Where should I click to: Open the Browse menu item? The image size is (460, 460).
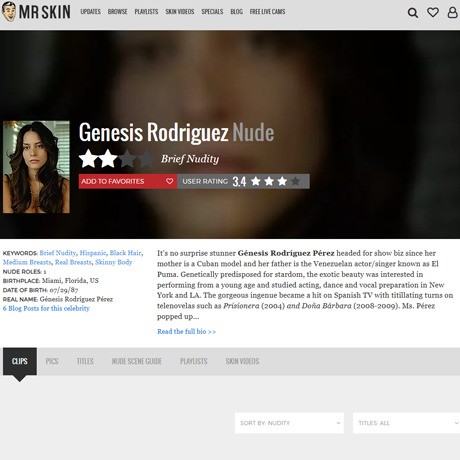[x=117, y=12]
